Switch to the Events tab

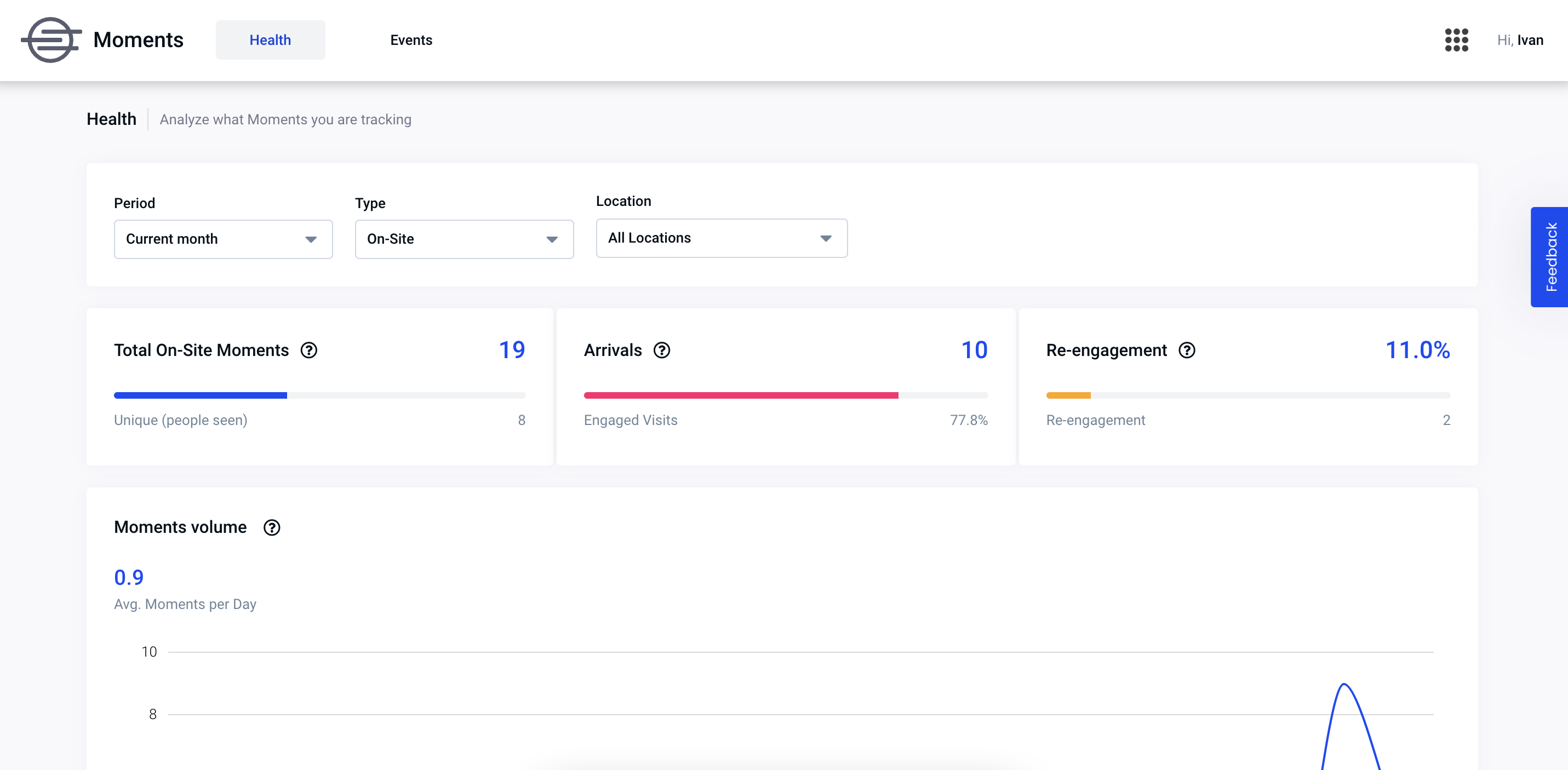click(411, 40)
